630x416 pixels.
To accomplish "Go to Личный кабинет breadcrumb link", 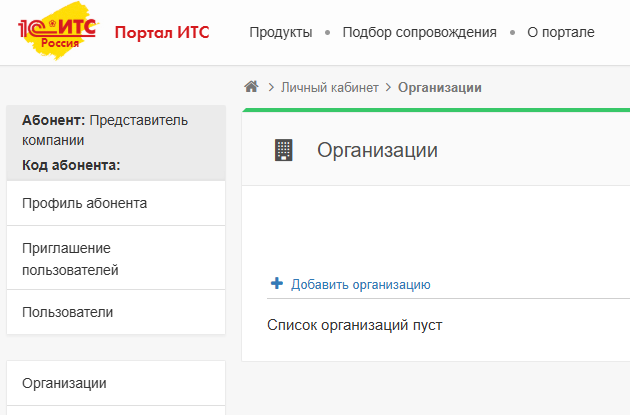I will [x=329, y=88].
